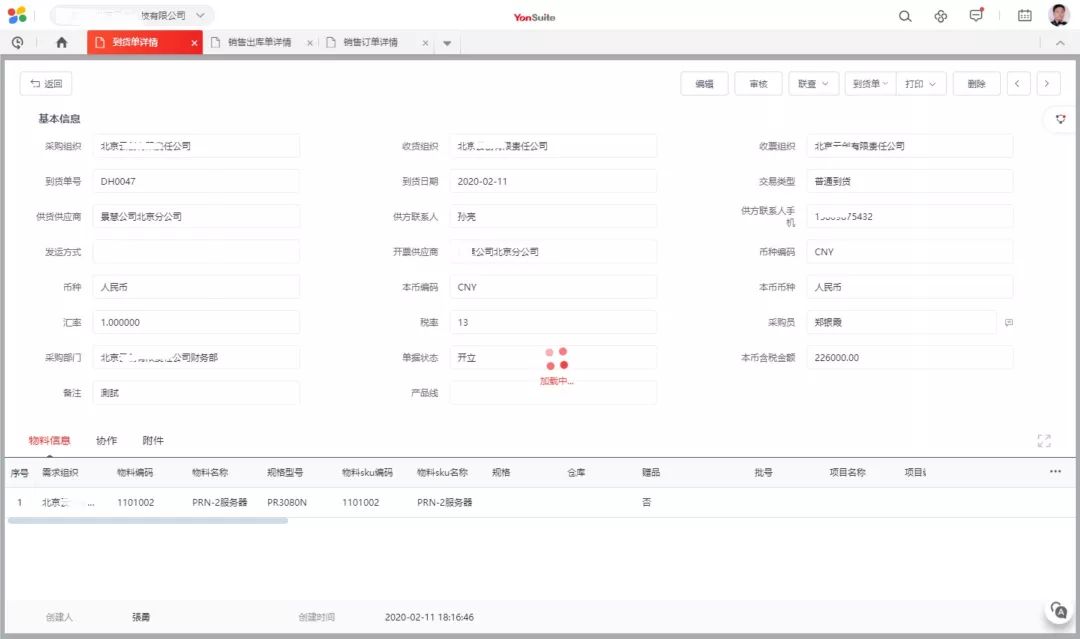The image size is (1080, 639).
Task: Expand the tab list dropdown arrow
Action: click(447, 43)
